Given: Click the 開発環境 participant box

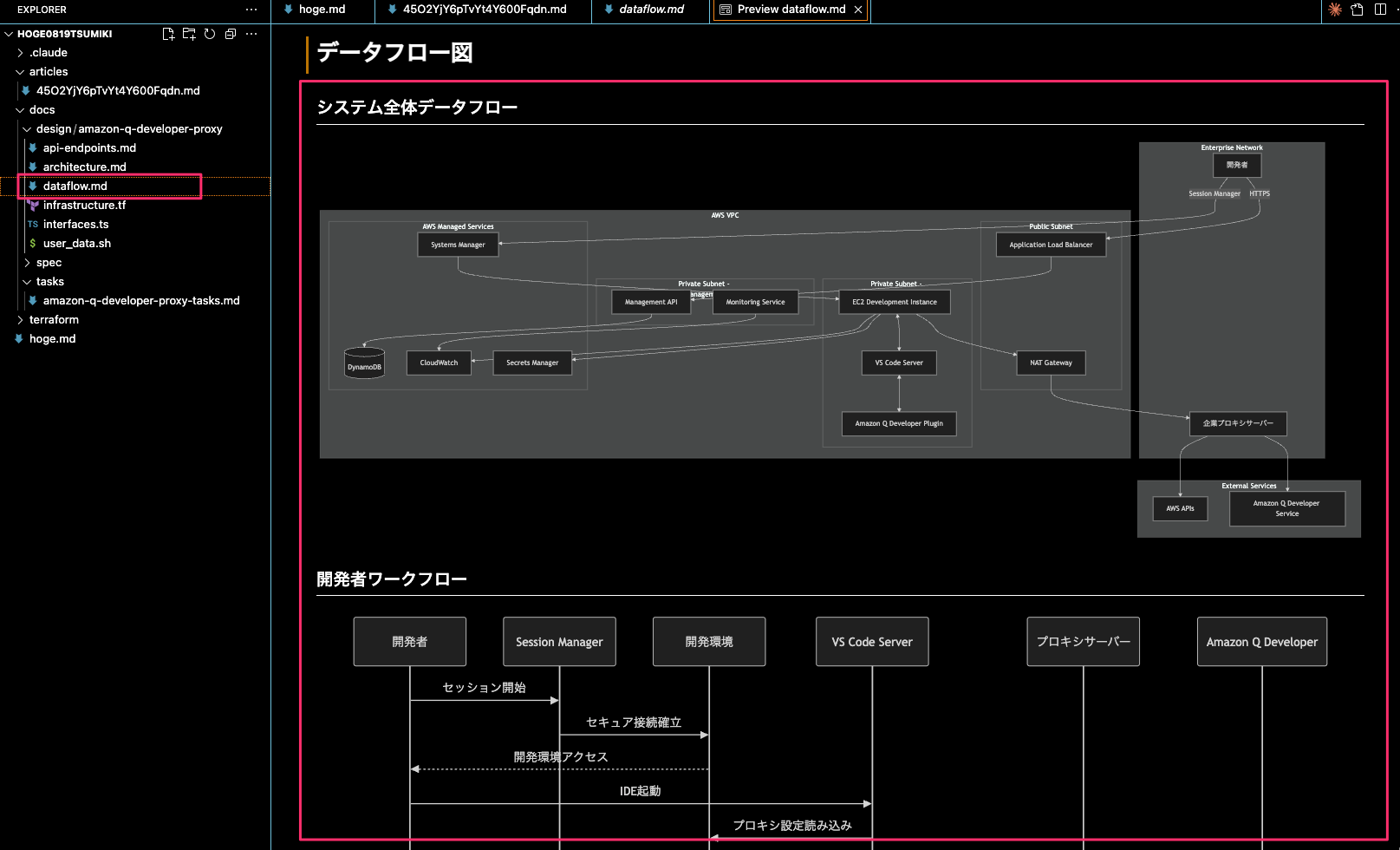Looking at the screenshot, I should pyautogui.click(x=709, y=642).
